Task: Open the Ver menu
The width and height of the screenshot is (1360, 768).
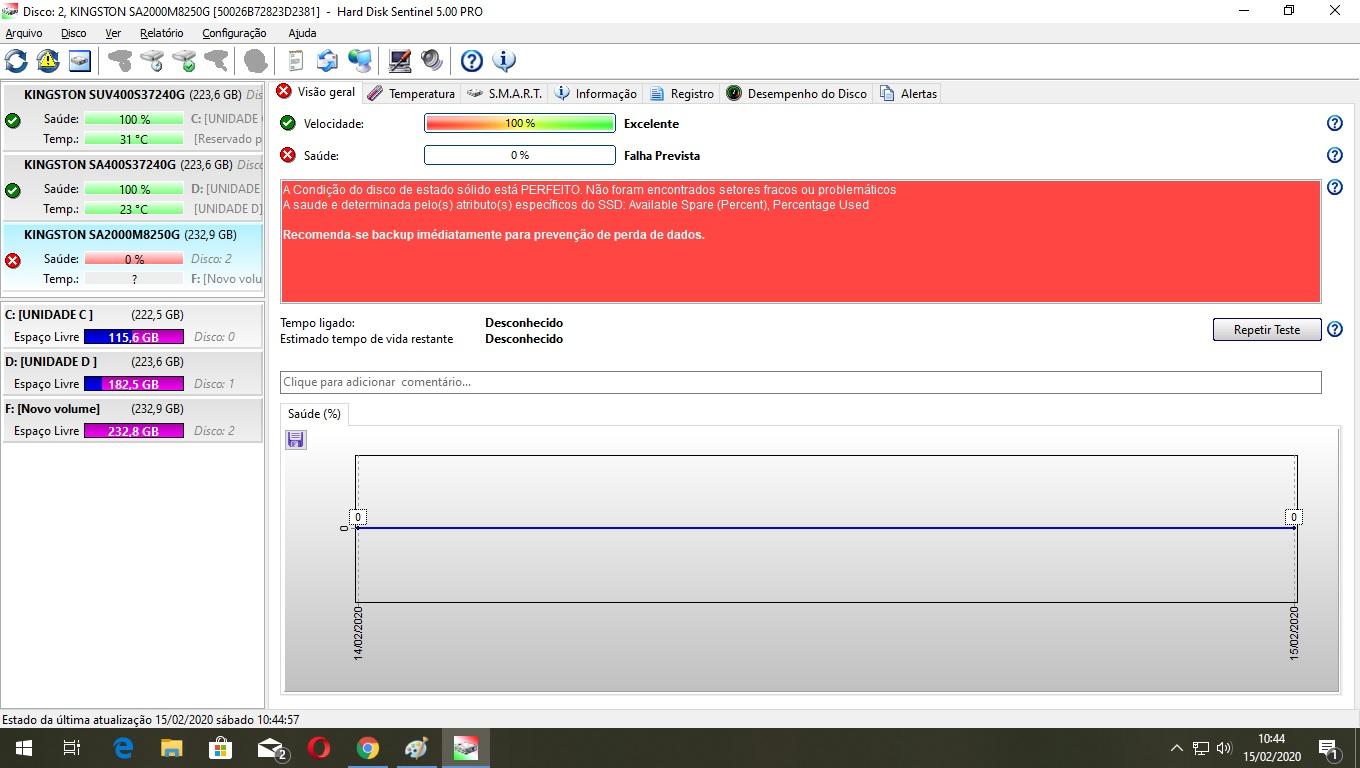Action: point(113,33)
